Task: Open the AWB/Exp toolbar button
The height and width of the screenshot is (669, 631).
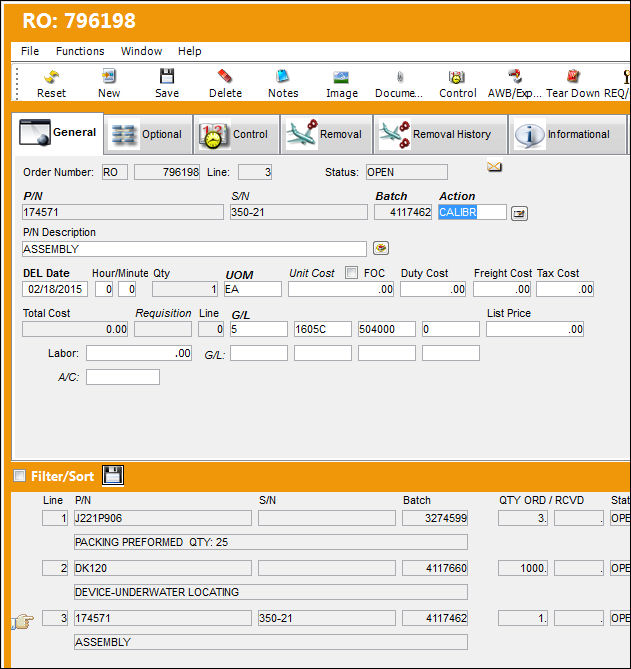Action: click(515, 84)
